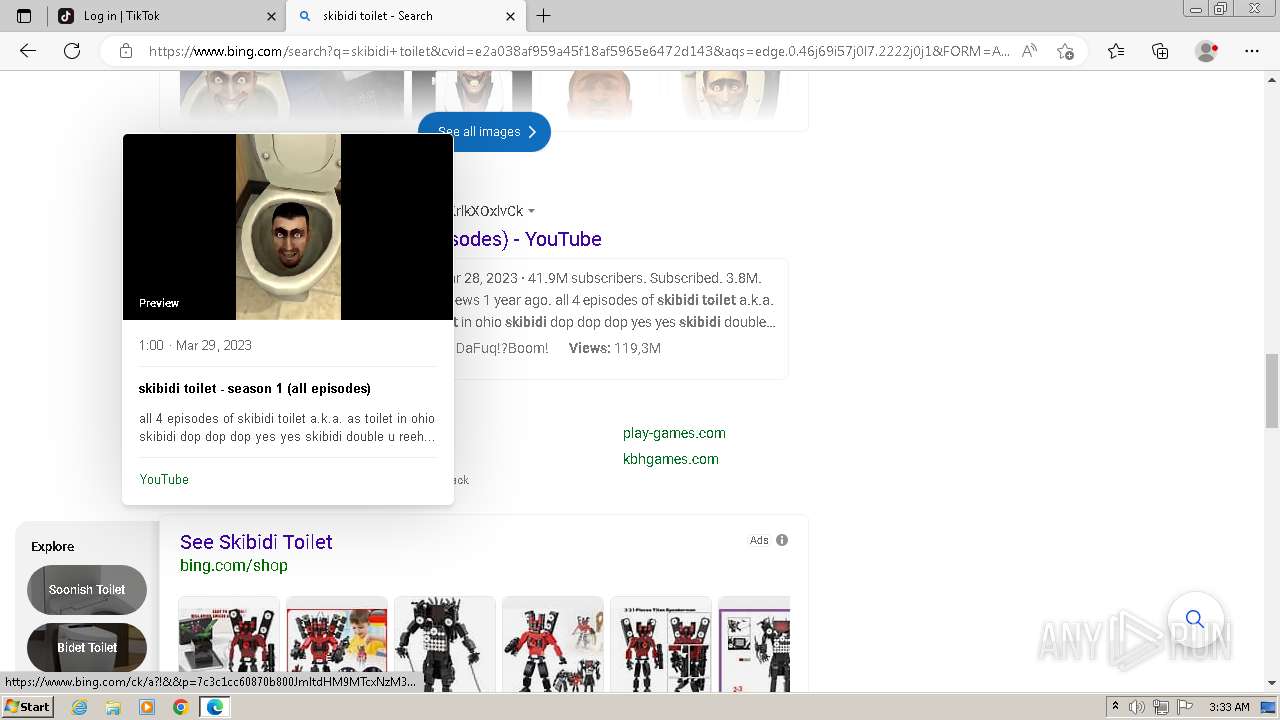Open the play-games.com link

[674, 433]
